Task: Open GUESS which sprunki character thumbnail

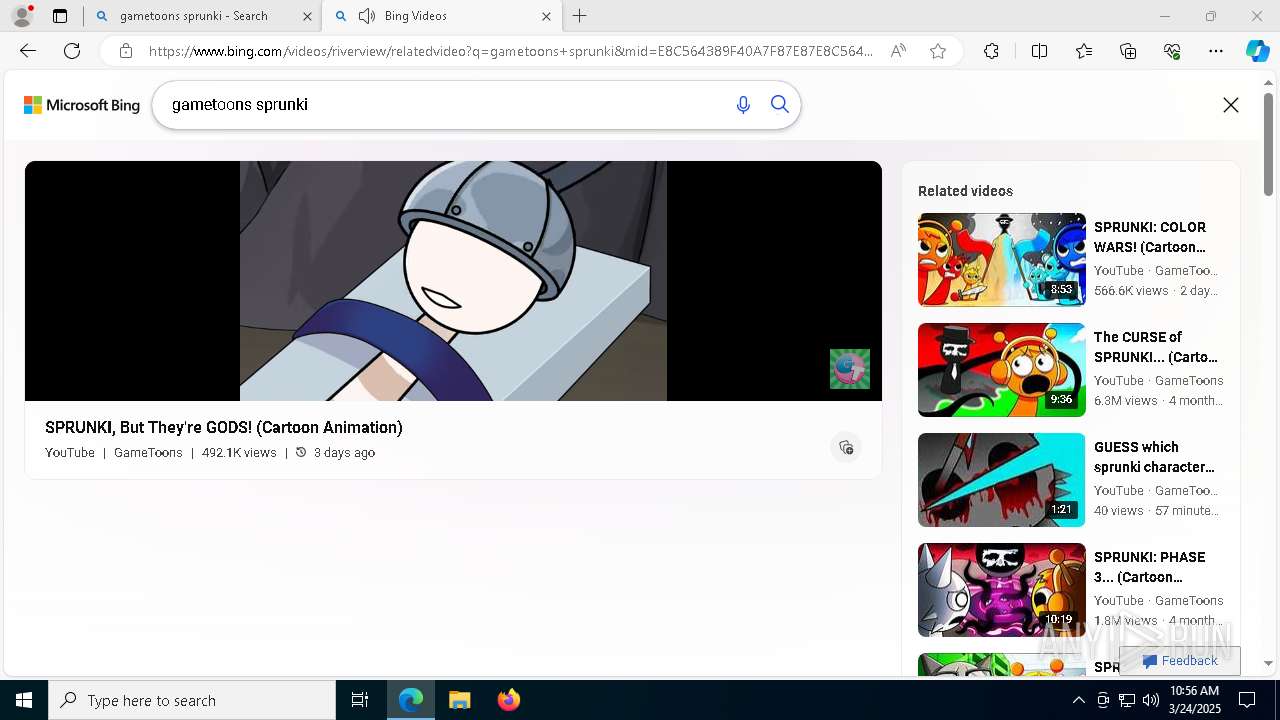Action: coord(1002,480)
